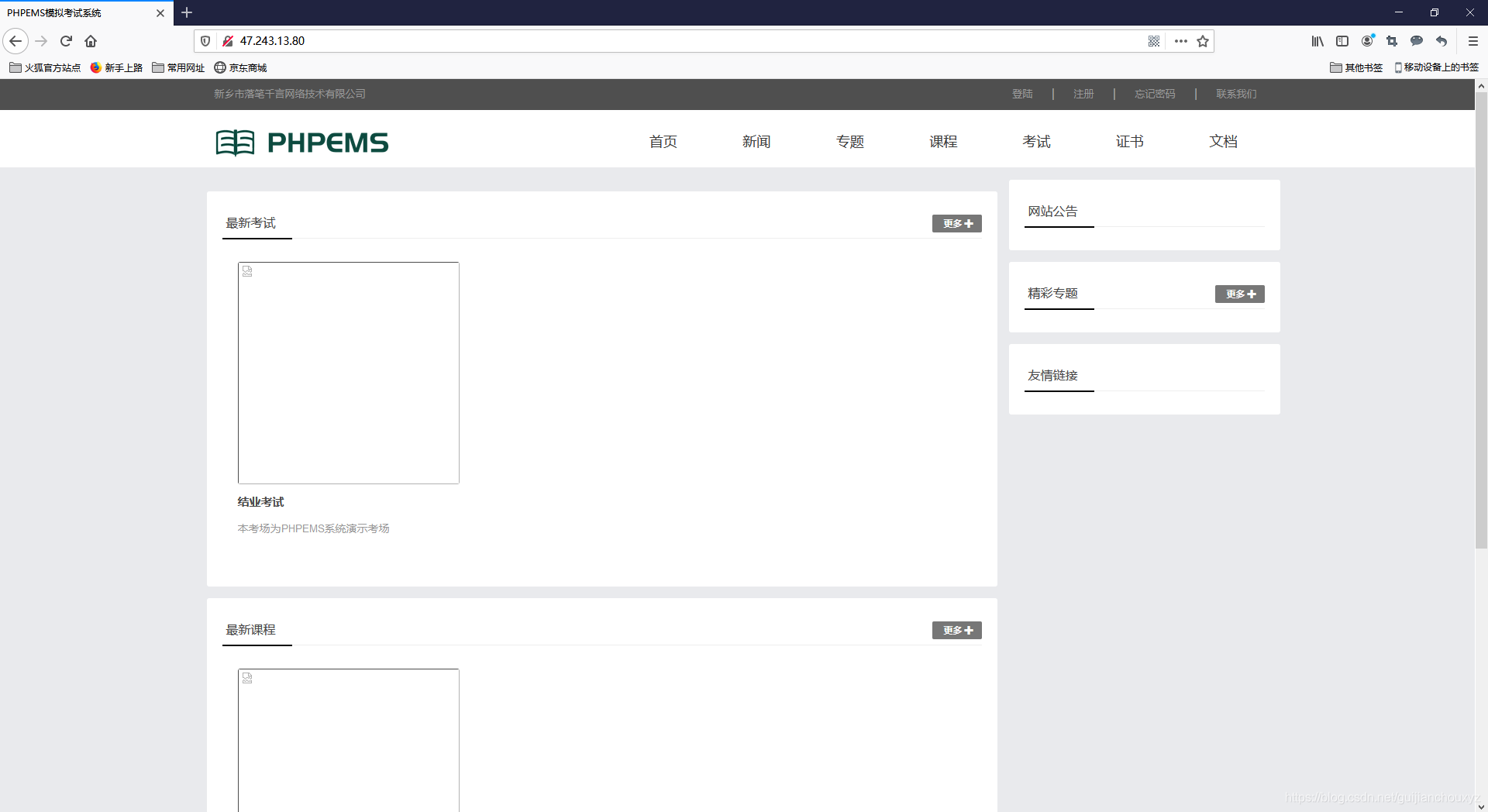Click the PHPEMS logo
This screenshot has height=812, width=1488.
pos(302,143)
